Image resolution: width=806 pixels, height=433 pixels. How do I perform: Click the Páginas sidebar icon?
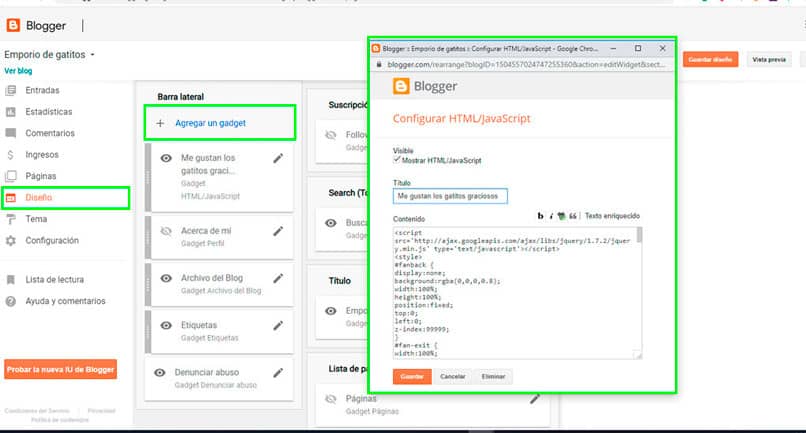coord(10,176)
